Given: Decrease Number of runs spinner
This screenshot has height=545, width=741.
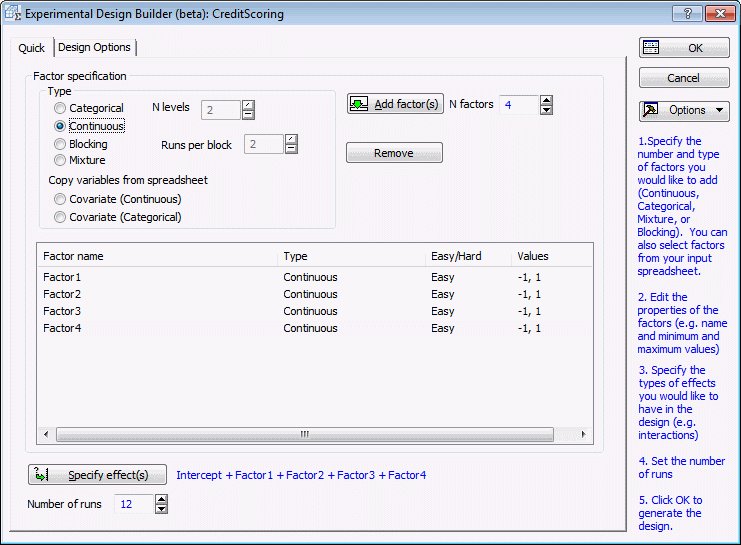Looking at the screenshot, I should (161, 509).
